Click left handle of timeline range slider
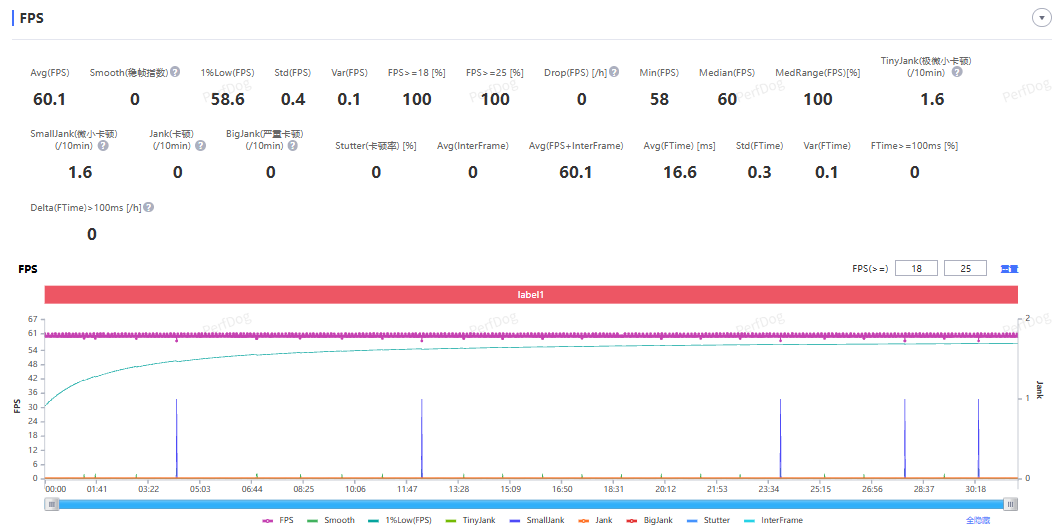 click(51, 503)
